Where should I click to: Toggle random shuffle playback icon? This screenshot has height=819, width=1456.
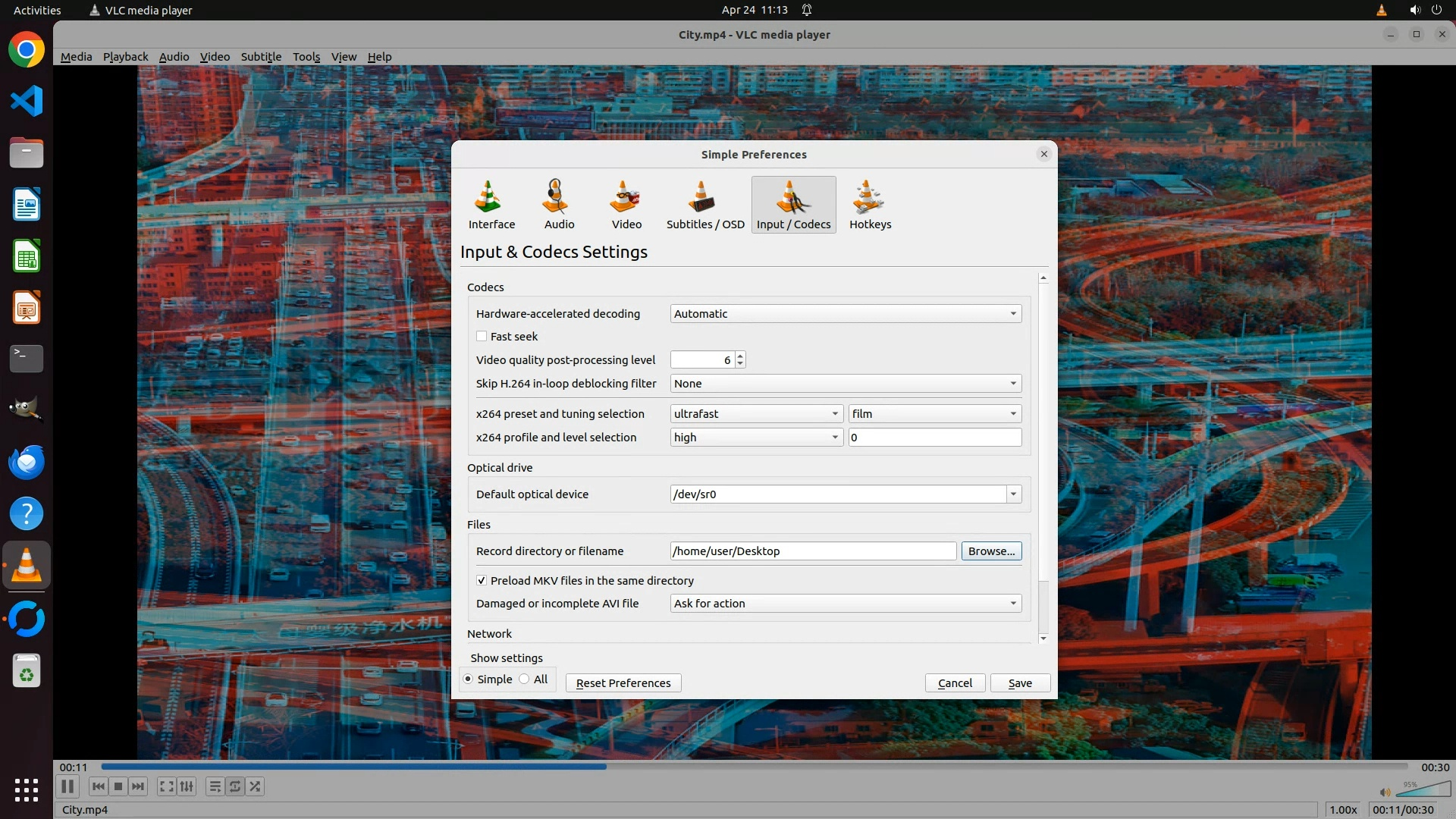click(256, 786)
